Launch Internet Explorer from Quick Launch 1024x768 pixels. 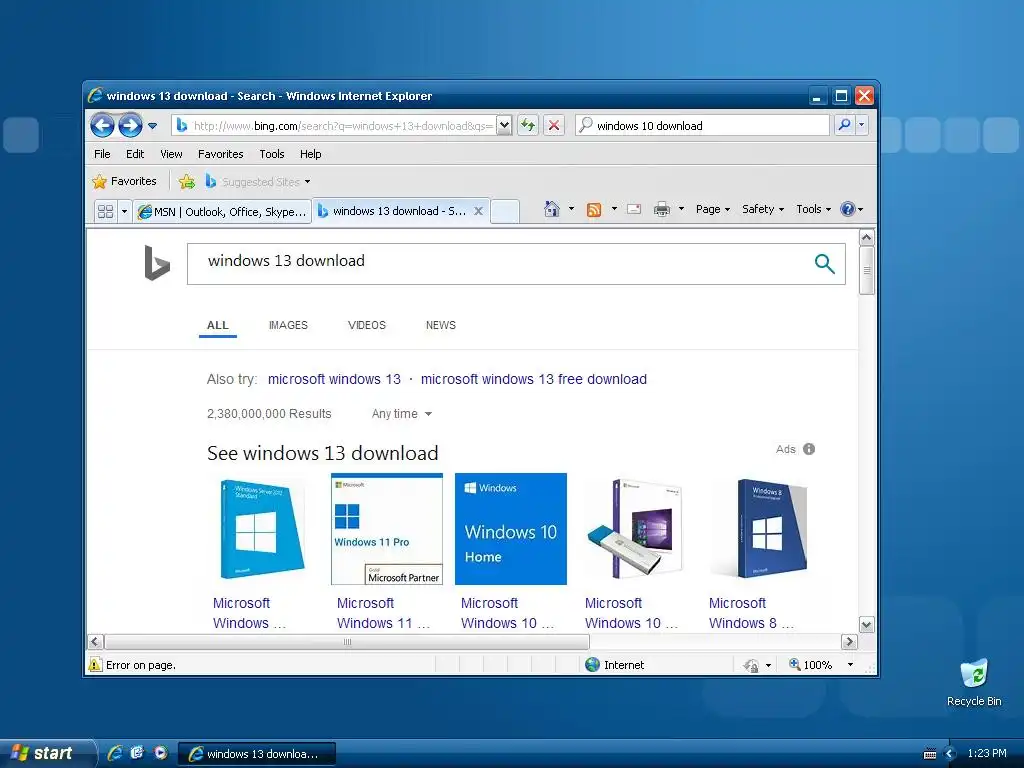(115, 753)
